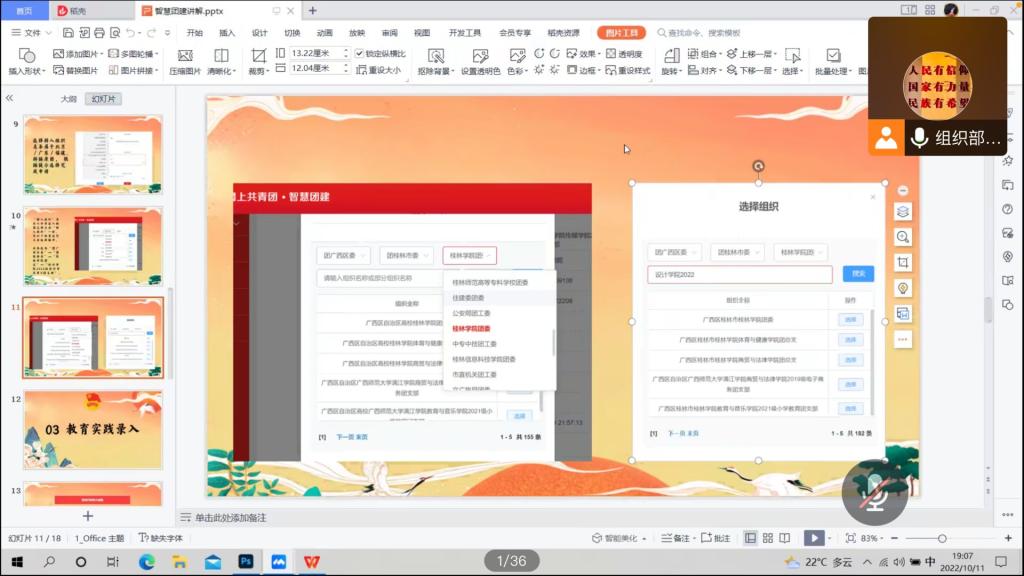Open the 插入 Insert ribbon tab
1024x576 pixels.
pyautogui.click(x=227, y=33)
